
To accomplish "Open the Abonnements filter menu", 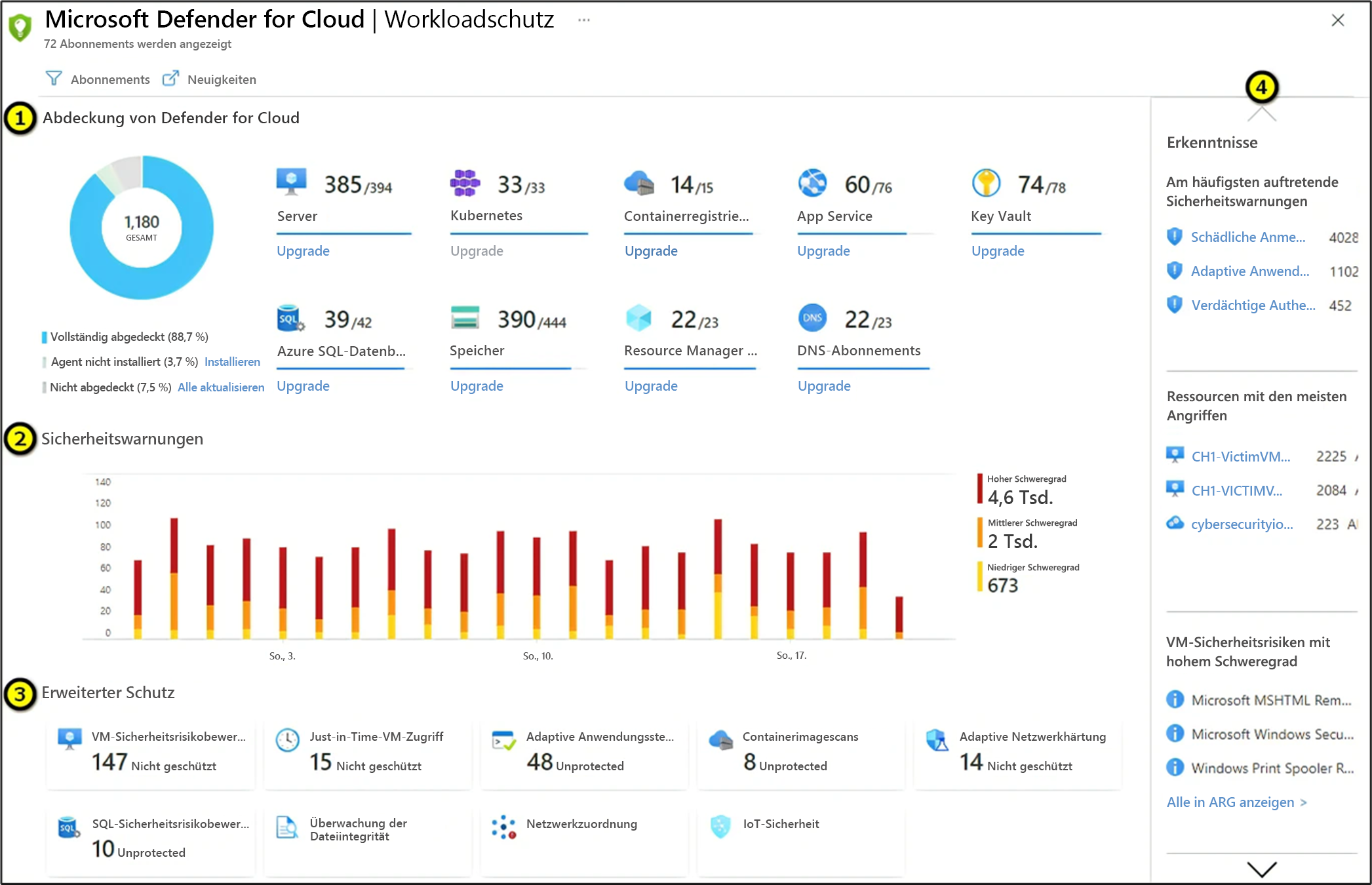I will (x=98, y=79).
